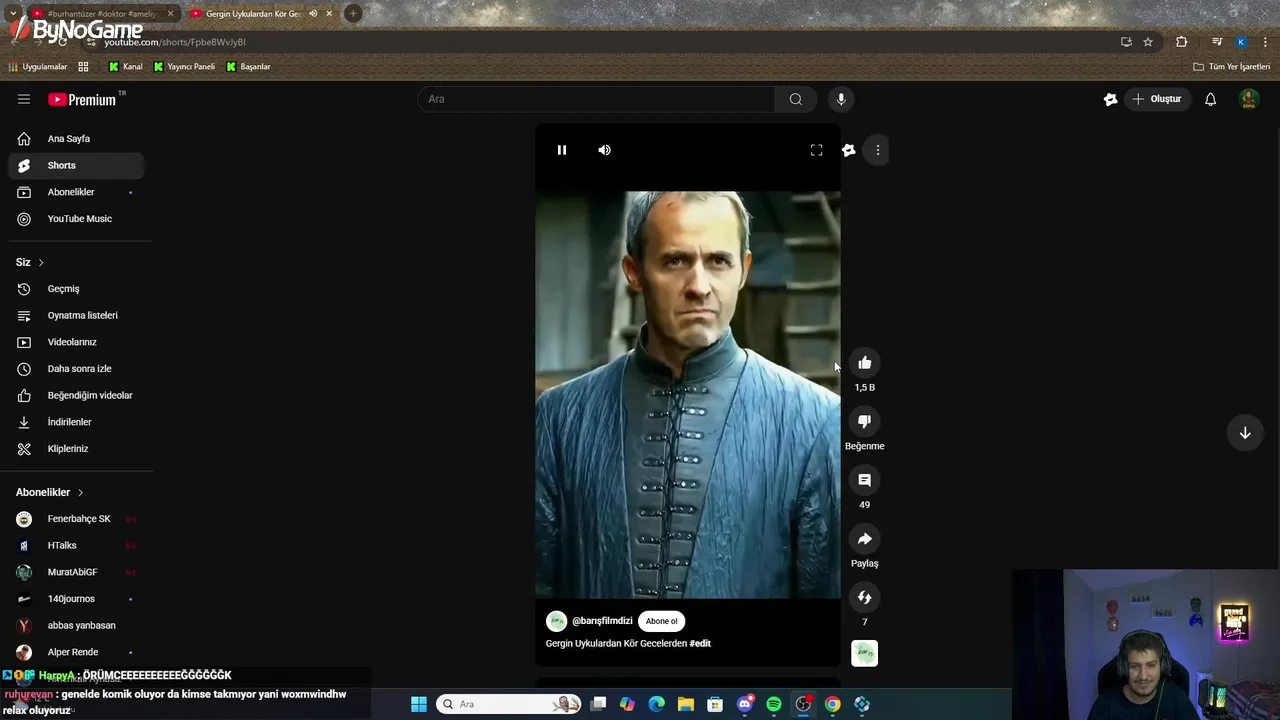This screenshot has height=720, width=1280.
Task: Open MuratAbiGF subscription channel
Action: click(x=76, y=572)
